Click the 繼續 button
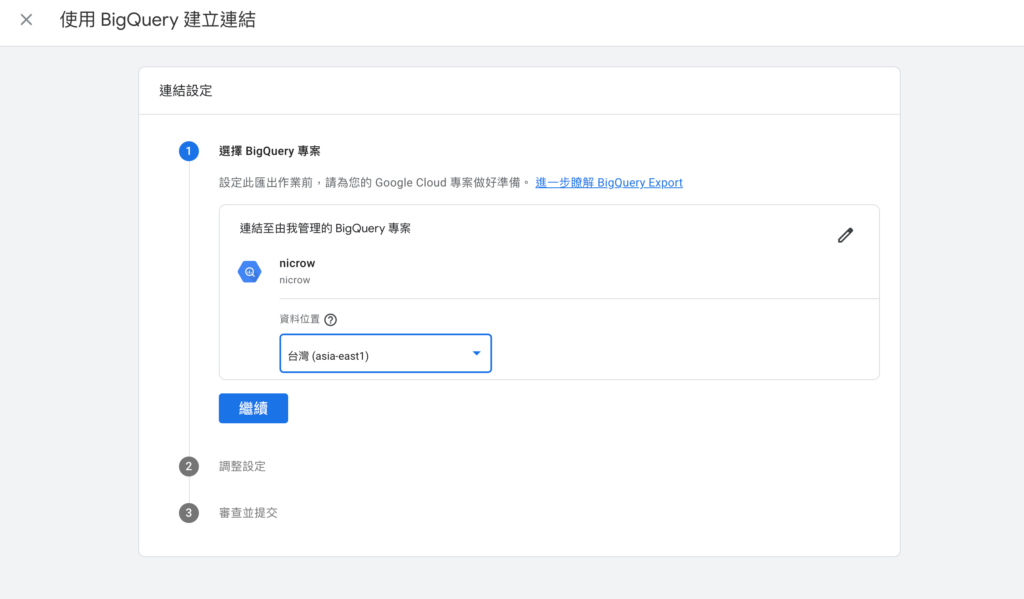The width and height of the screenshot is (1024, 599). tap(253, 408)
